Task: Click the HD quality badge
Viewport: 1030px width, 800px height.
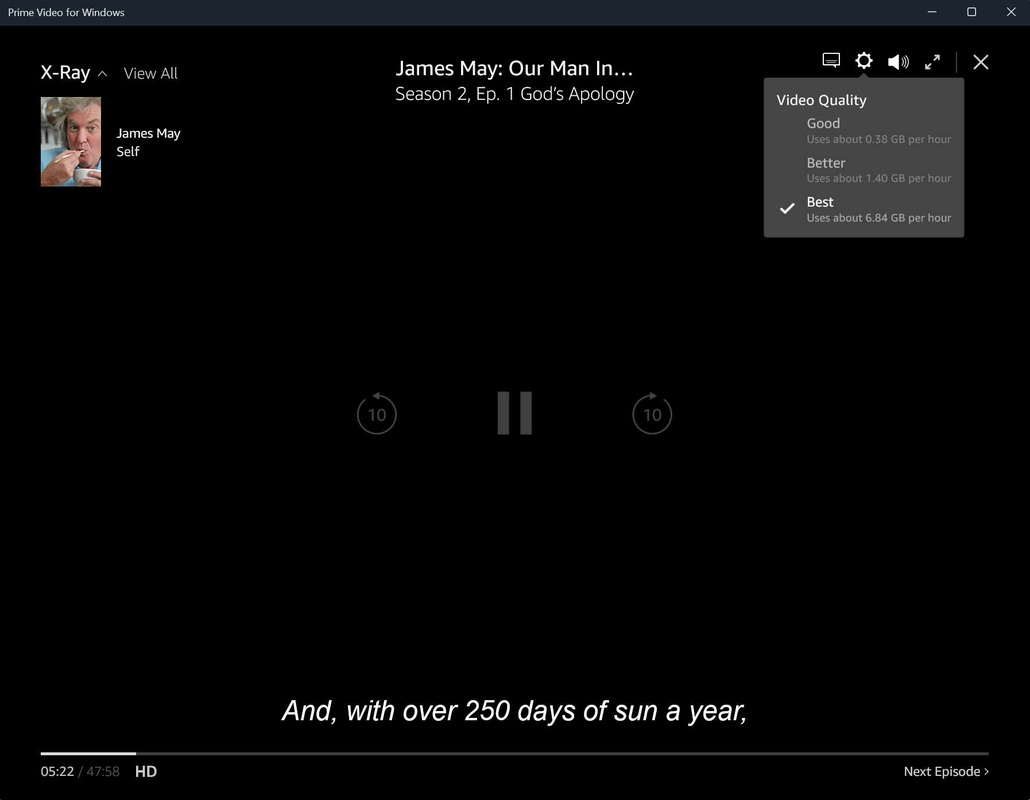Action: point(146,771)
